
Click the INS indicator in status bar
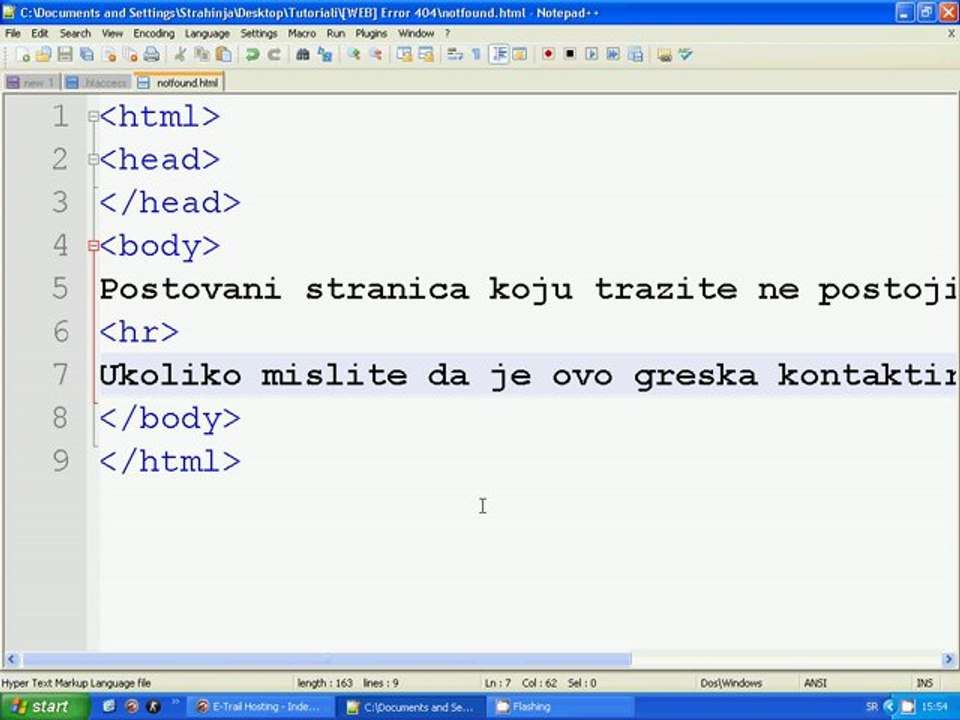pos(924,683)
